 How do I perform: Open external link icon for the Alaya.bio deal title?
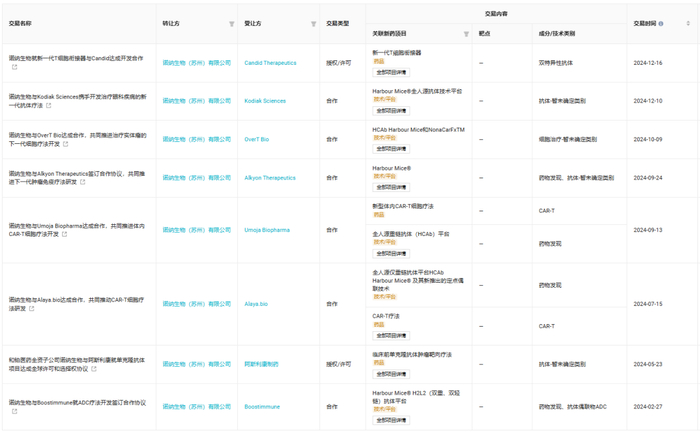point(32,308)
